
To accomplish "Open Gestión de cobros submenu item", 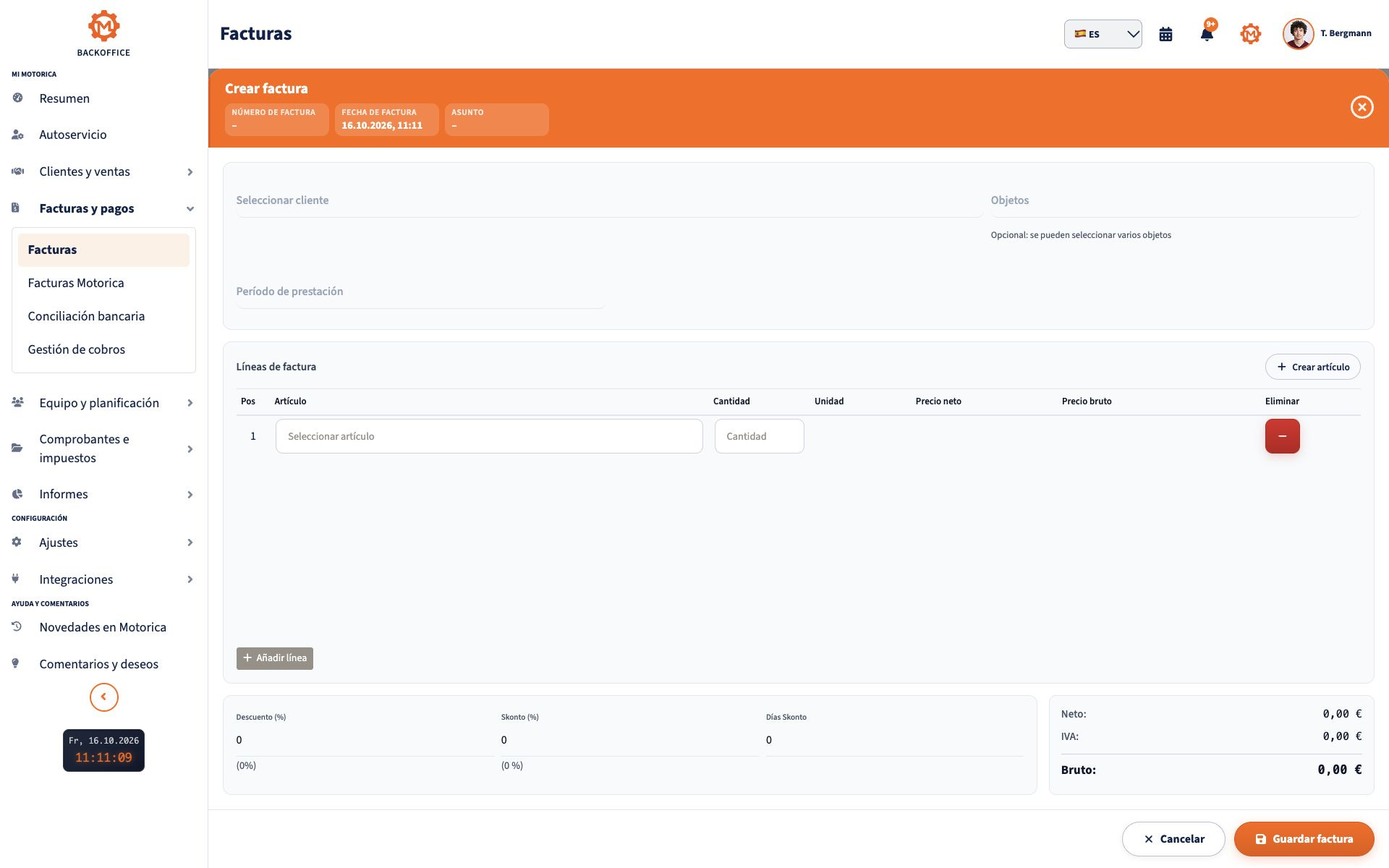I will coord(103,349).
